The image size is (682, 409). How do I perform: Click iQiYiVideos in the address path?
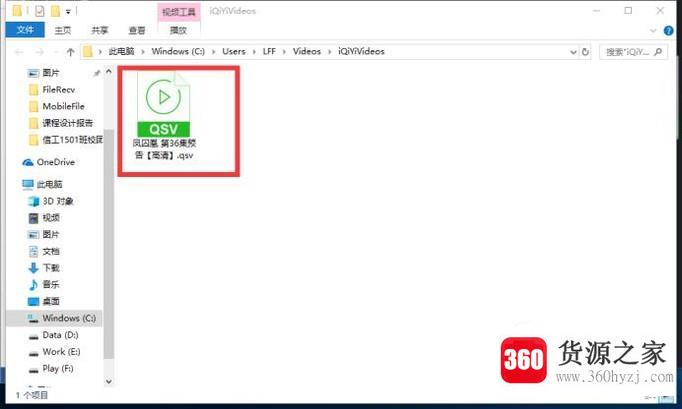click(361, 51)
